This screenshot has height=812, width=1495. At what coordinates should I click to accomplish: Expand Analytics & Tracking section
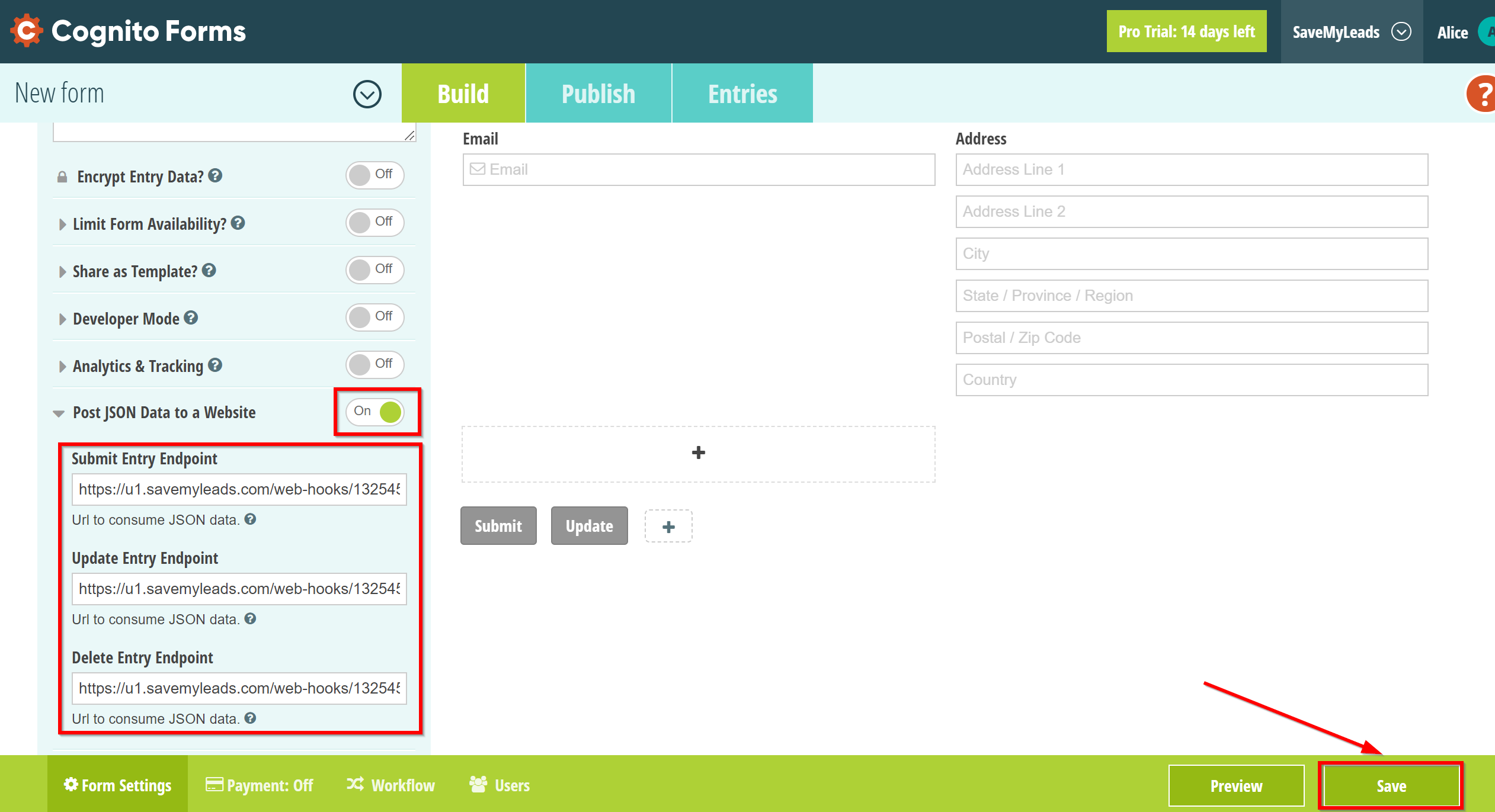[x=62, y=367]
